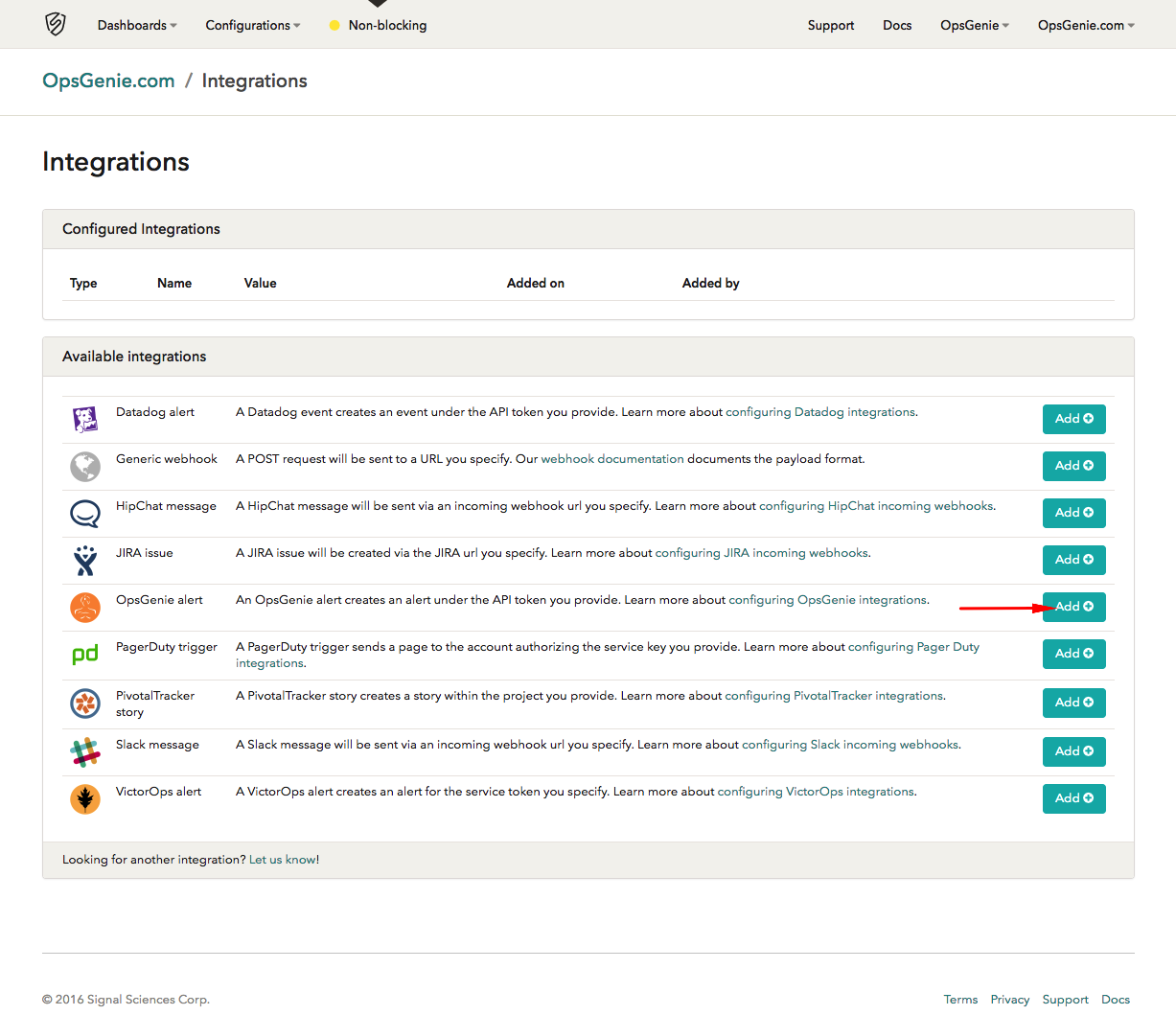This screenshot has width=1176, height=1015.
Task: Click the Added on column header
Action: [x=536, y=283]
